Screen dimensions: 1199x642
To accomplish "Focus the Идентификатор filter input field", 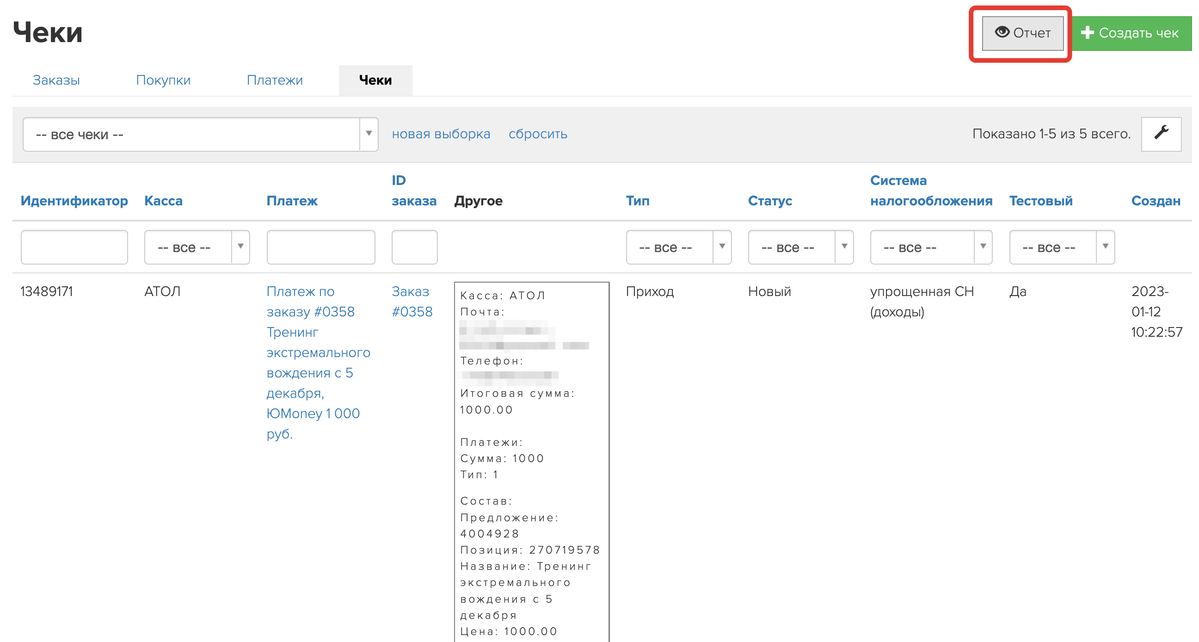I will click(74, 247).
